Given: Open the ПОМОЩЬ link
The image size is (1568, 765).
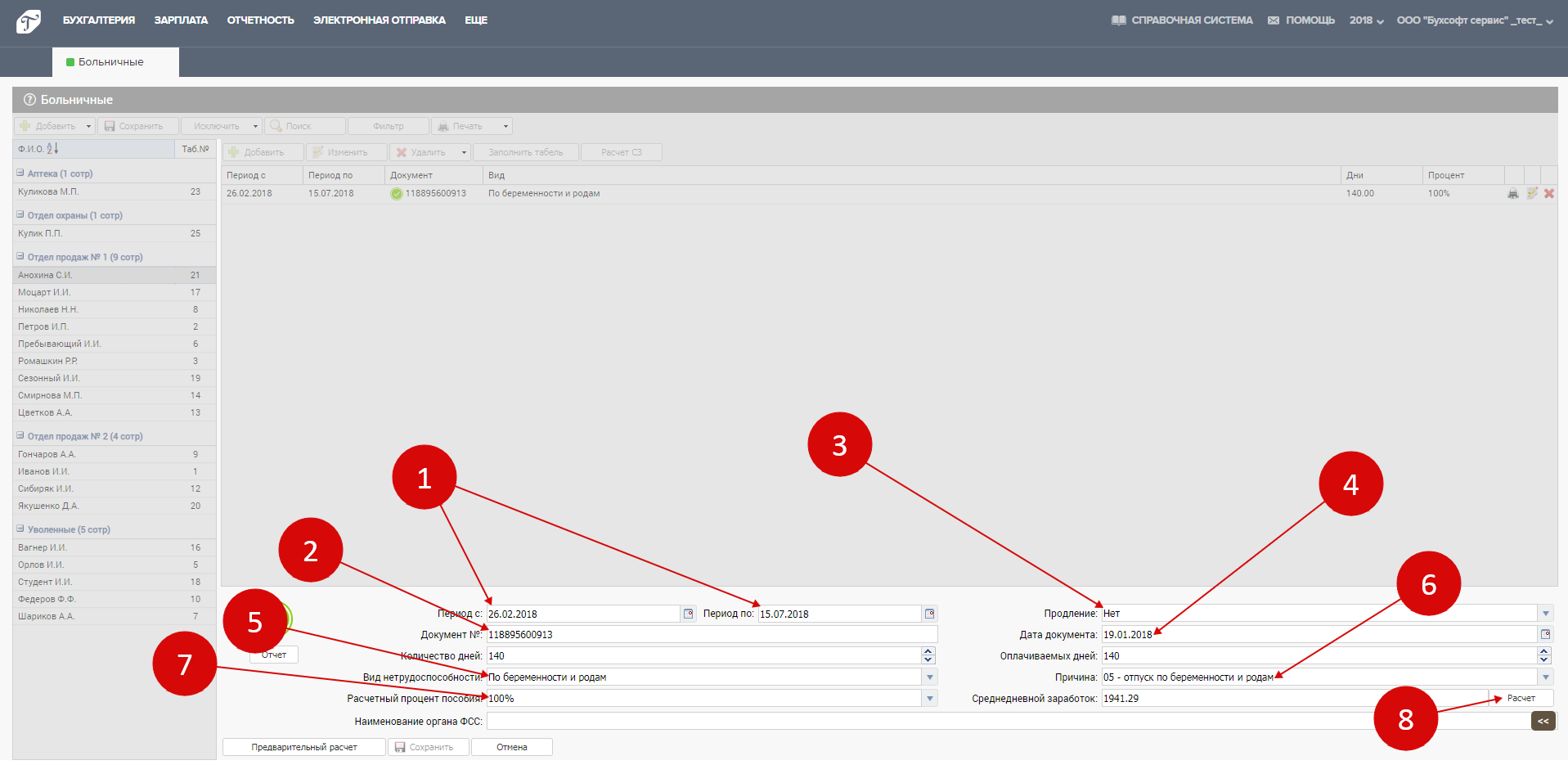Looking at the screenshot, I should pos(1301,20).
